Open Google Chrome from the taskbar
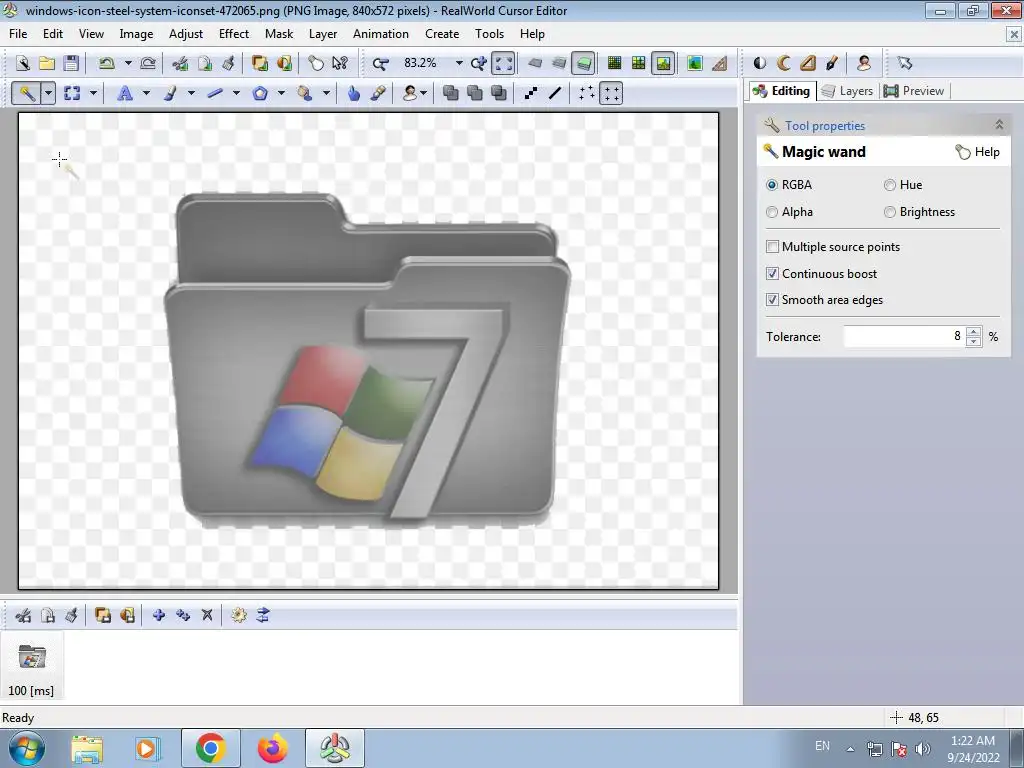This screenshot has width=1024, height=768. coord(210,748)
